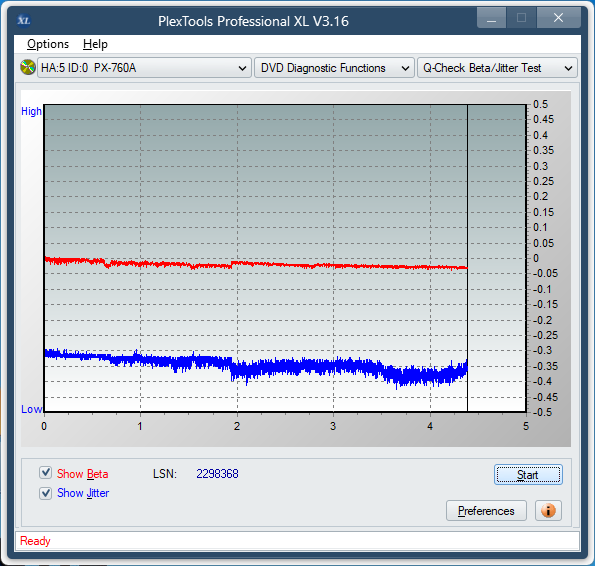
Task: Click the 0.5 value on the beta axis
Action: 540,104
